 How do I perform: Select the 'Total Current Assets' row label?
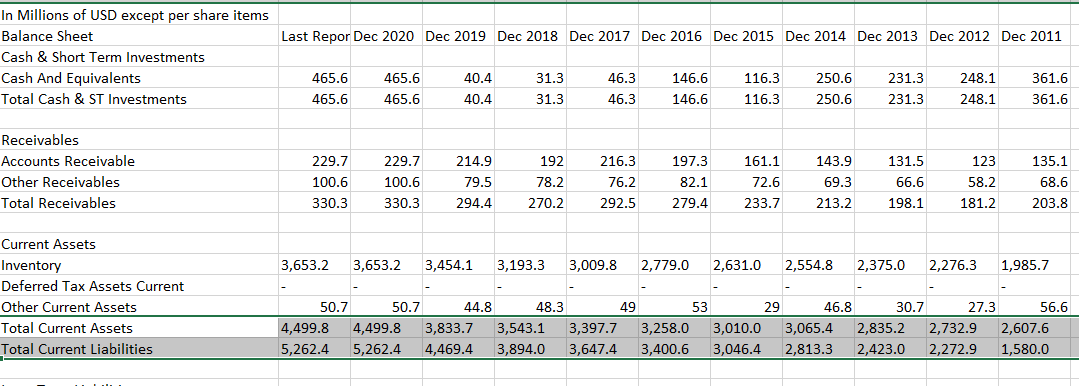point(140,328)
